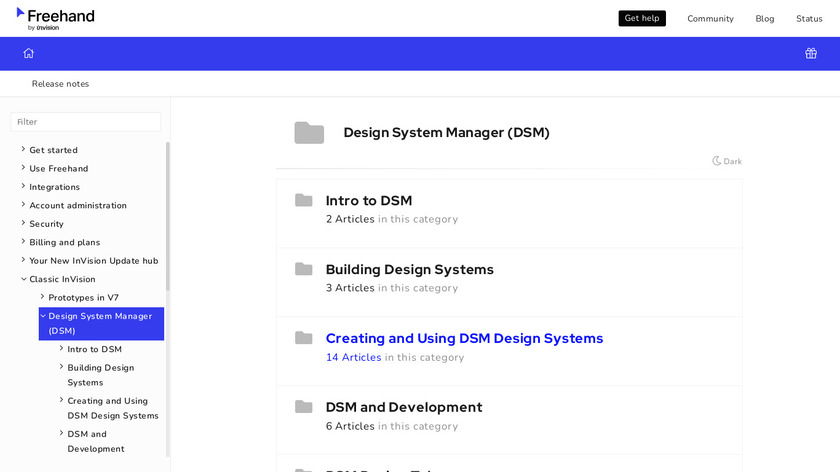This screenshot has width=840, height=472.
Task: Collapse the Classic InVision section
Action: tap(23, 279)
